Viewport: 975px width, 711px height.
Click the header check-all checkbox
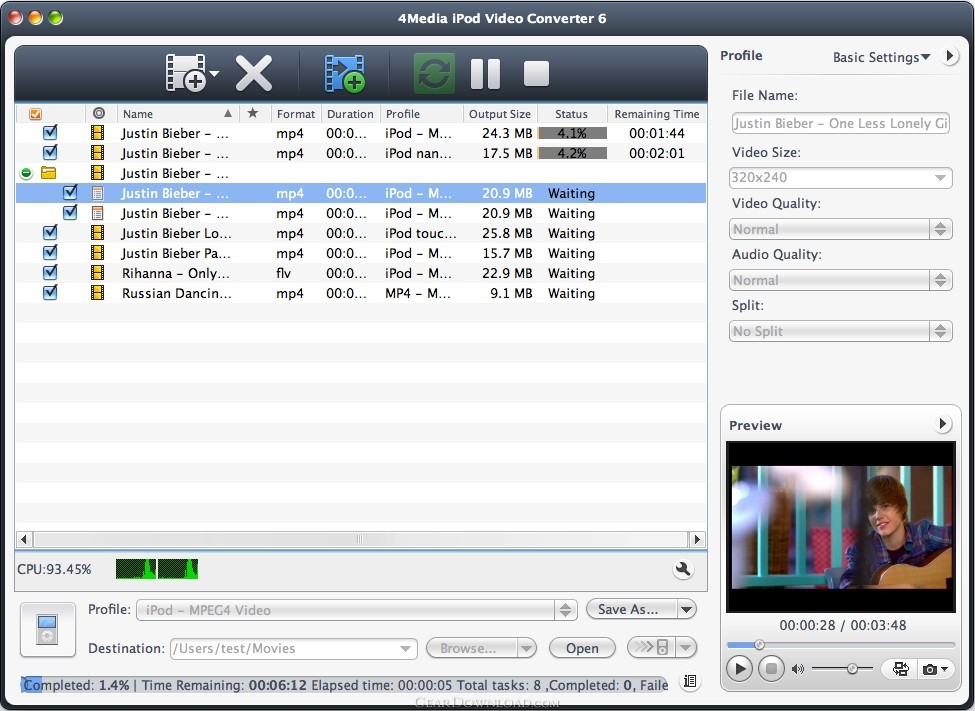35,114
